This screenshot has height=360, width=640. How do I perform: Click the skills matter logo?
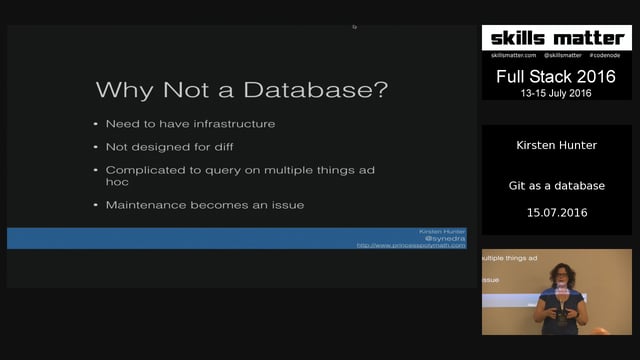pos(557,38)
